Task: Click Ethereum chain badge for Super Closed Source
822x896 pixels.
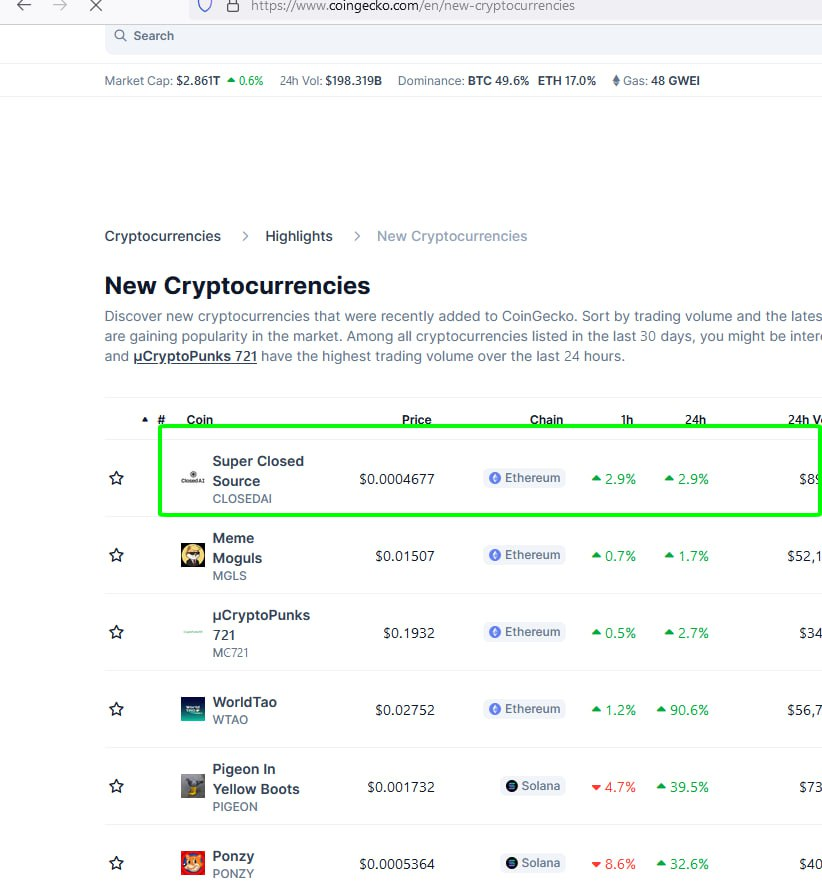Action: tap(524, 478)
